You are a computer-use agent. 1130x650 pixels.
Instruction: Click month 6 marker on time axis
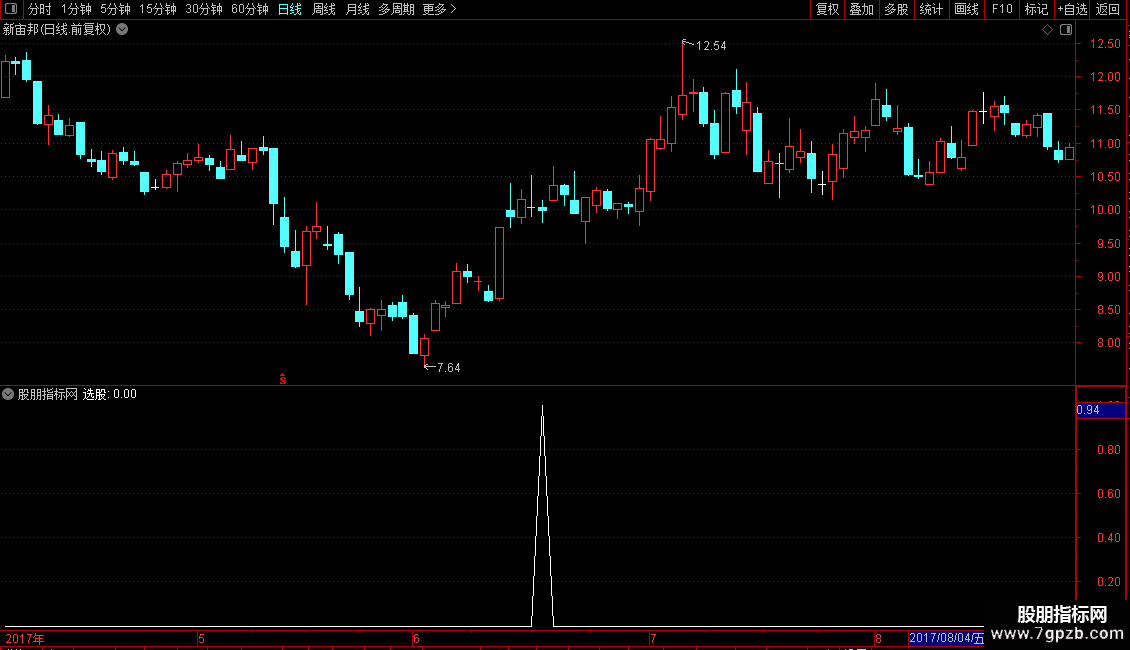click(x=417, y=638)
